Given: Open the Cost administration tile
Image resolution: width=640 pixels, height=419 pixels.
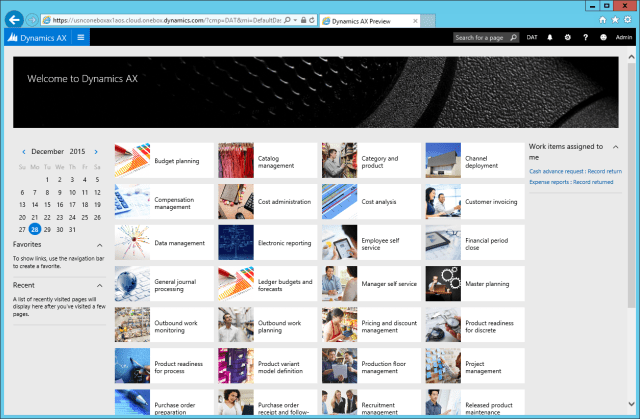Looking at the screenshot, I should click(x=267, y=202).
